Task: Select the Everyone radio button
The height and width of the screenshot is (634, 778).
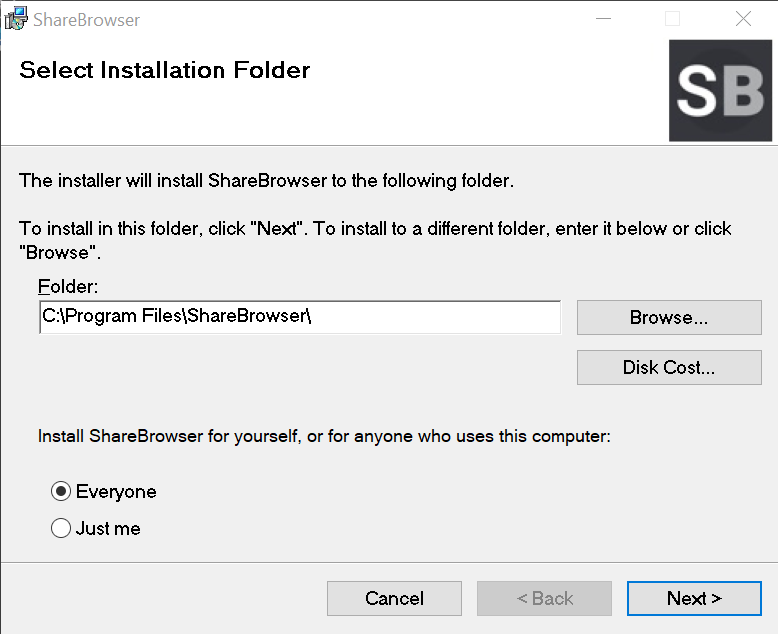Action: pyautogui.click(x=61, y=491)
